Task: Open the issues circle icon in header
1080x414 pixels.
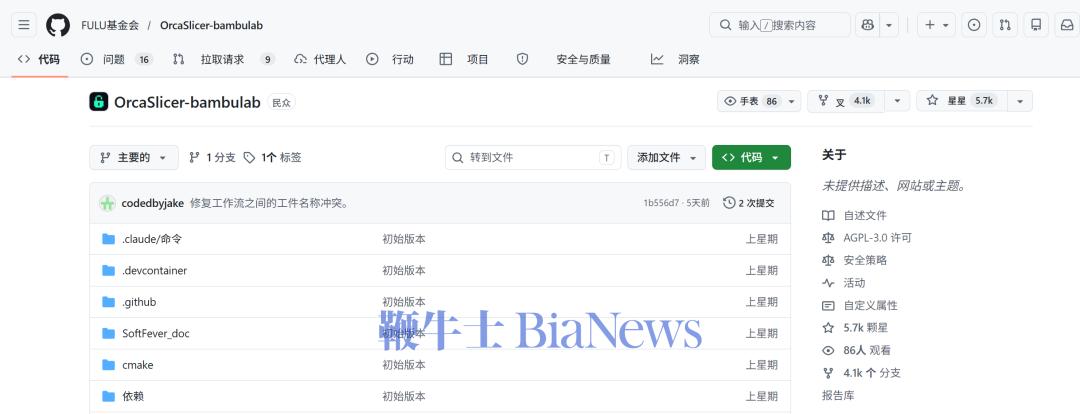Action: [x=974, y=25]
